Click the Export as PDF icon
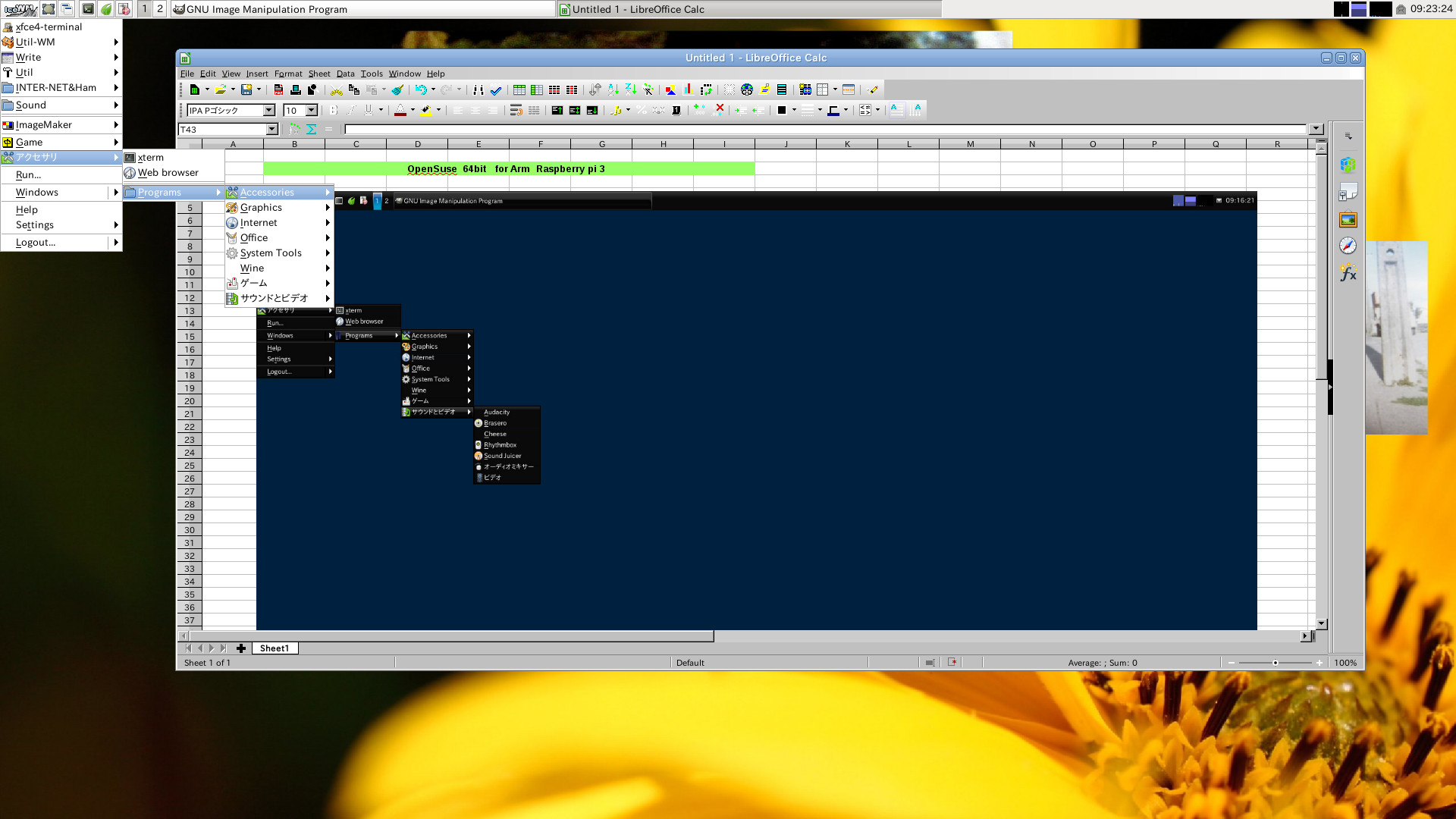 click(278, 89)
